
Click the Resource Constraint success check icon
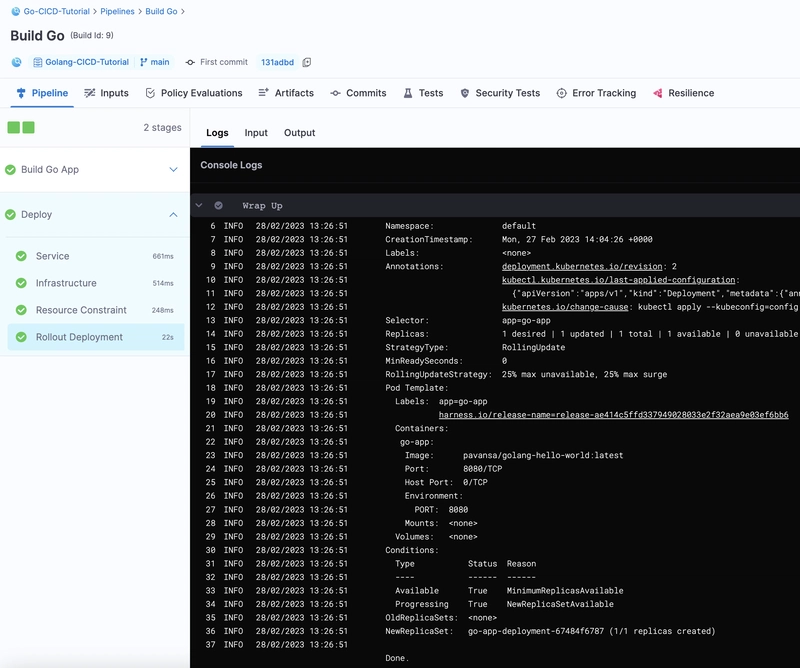(21, 310)
